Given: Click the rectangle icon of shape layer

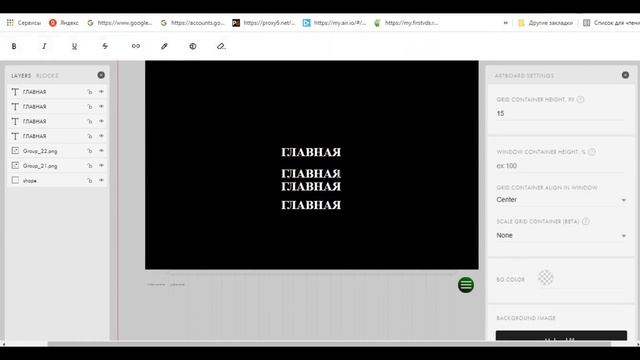Looking at the screenshot, I should coord(15,180).
